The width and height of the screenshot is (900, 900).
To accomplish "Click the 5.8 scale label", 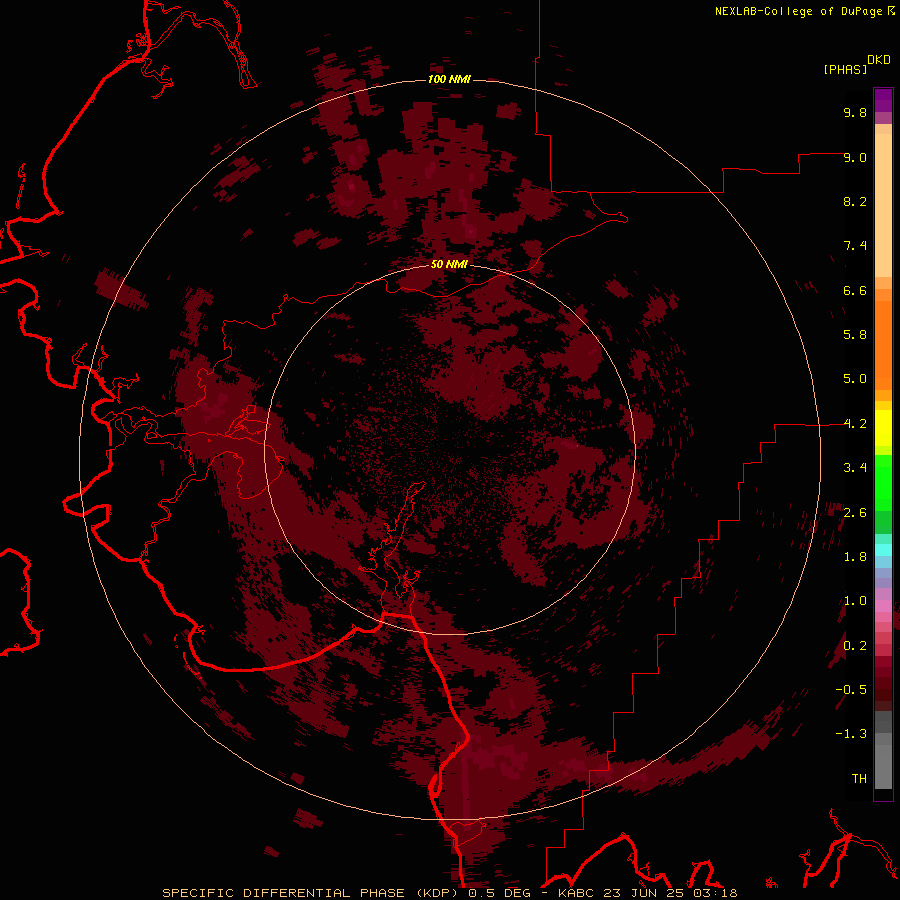I will [855, 335].
